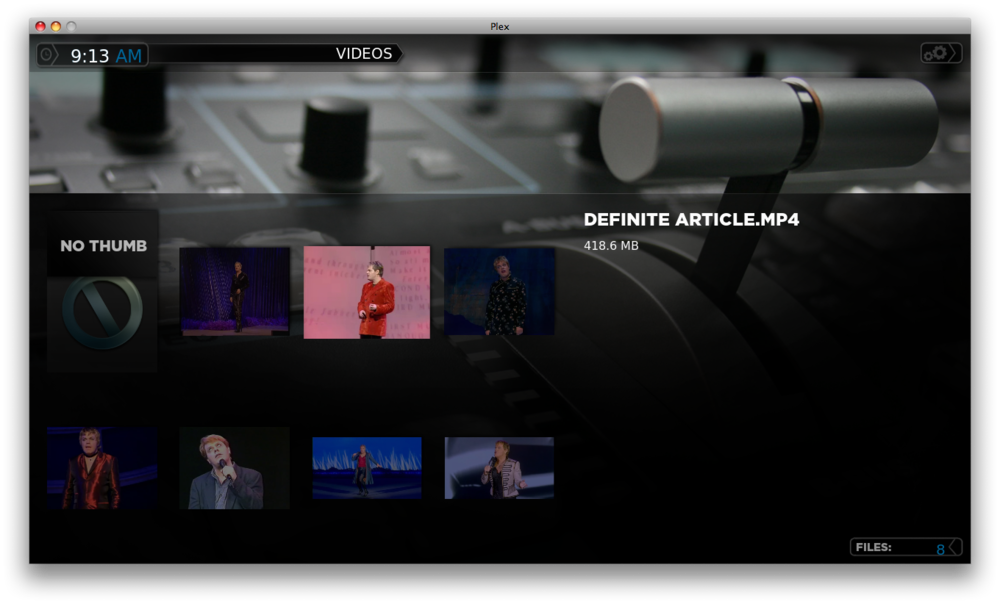
Task: Click the 418.6 MB file size text
Action: (611, 245)
